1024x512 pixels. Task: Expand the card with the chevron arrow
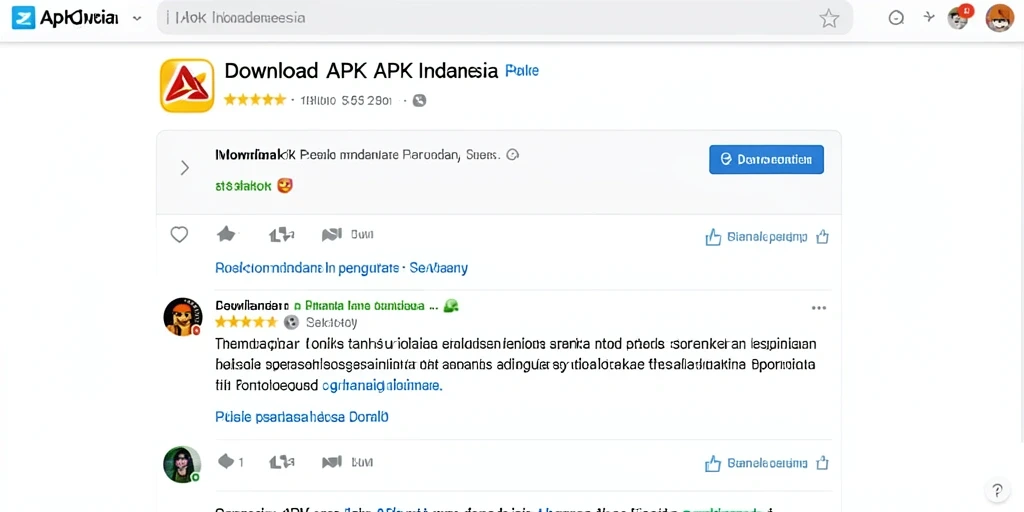pos(185,168)
